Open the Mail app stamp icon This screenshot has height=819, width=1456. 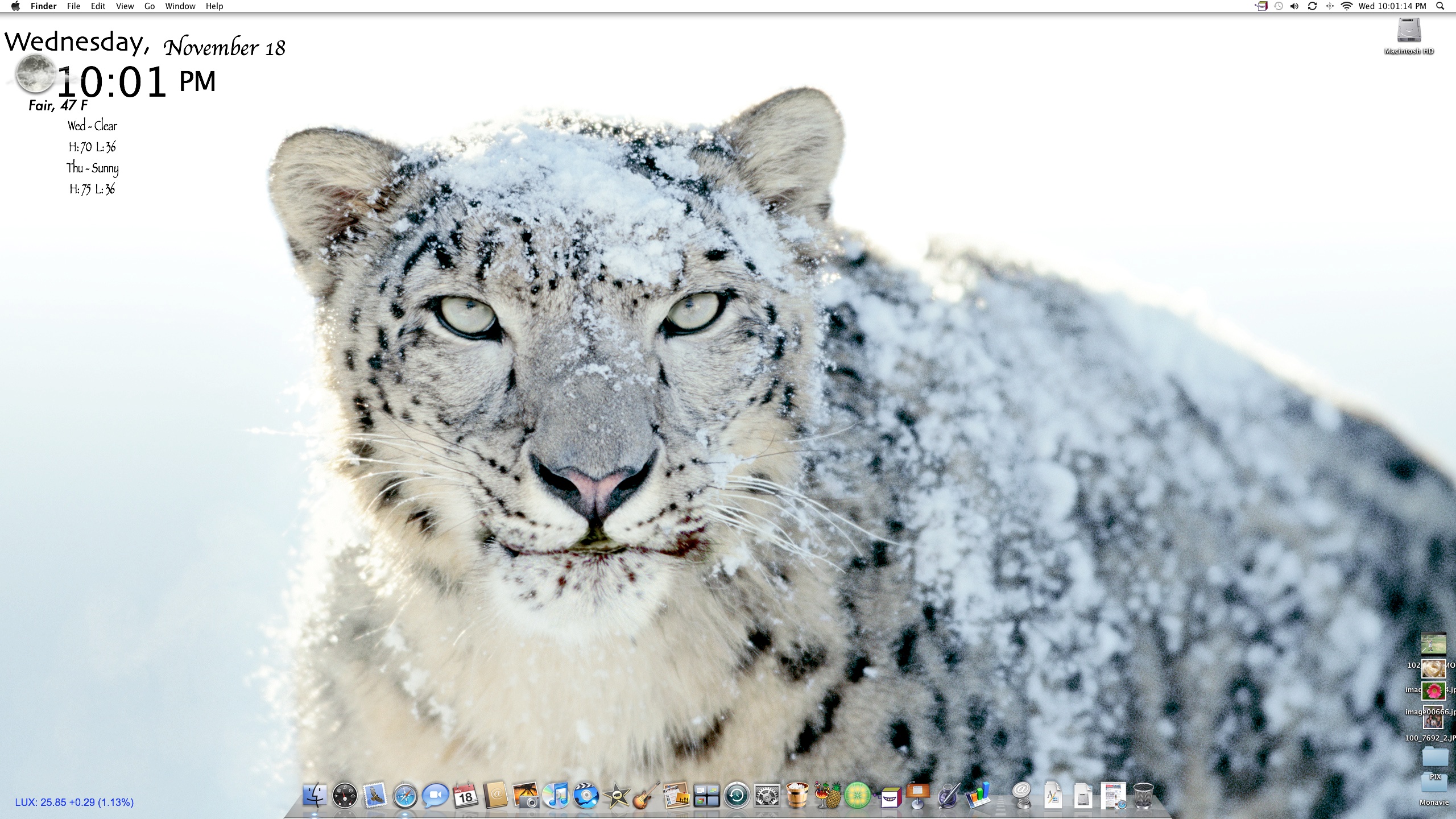point(375,795)
